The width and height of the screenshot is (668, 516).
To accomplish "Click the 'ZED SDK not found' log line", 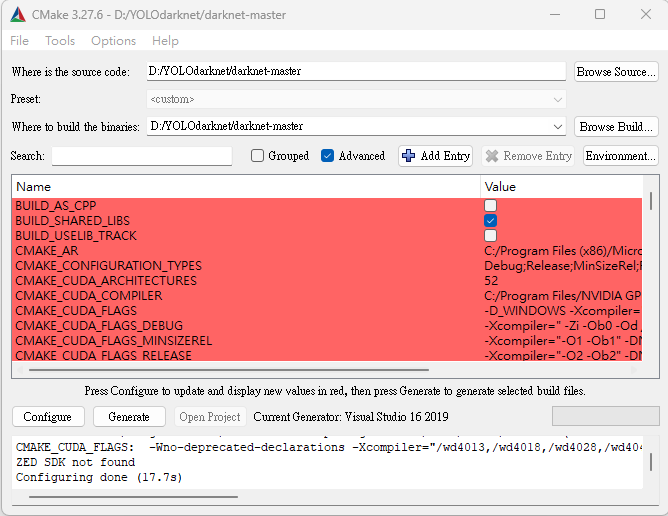I will 75,462.
